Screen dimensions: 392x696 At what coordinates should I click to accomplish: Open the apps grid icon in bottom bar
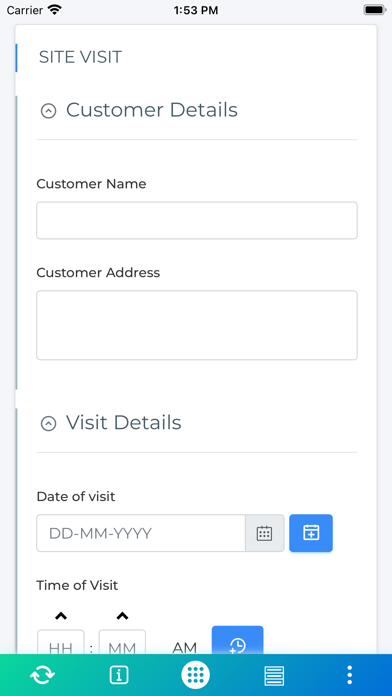coord(195,675)
